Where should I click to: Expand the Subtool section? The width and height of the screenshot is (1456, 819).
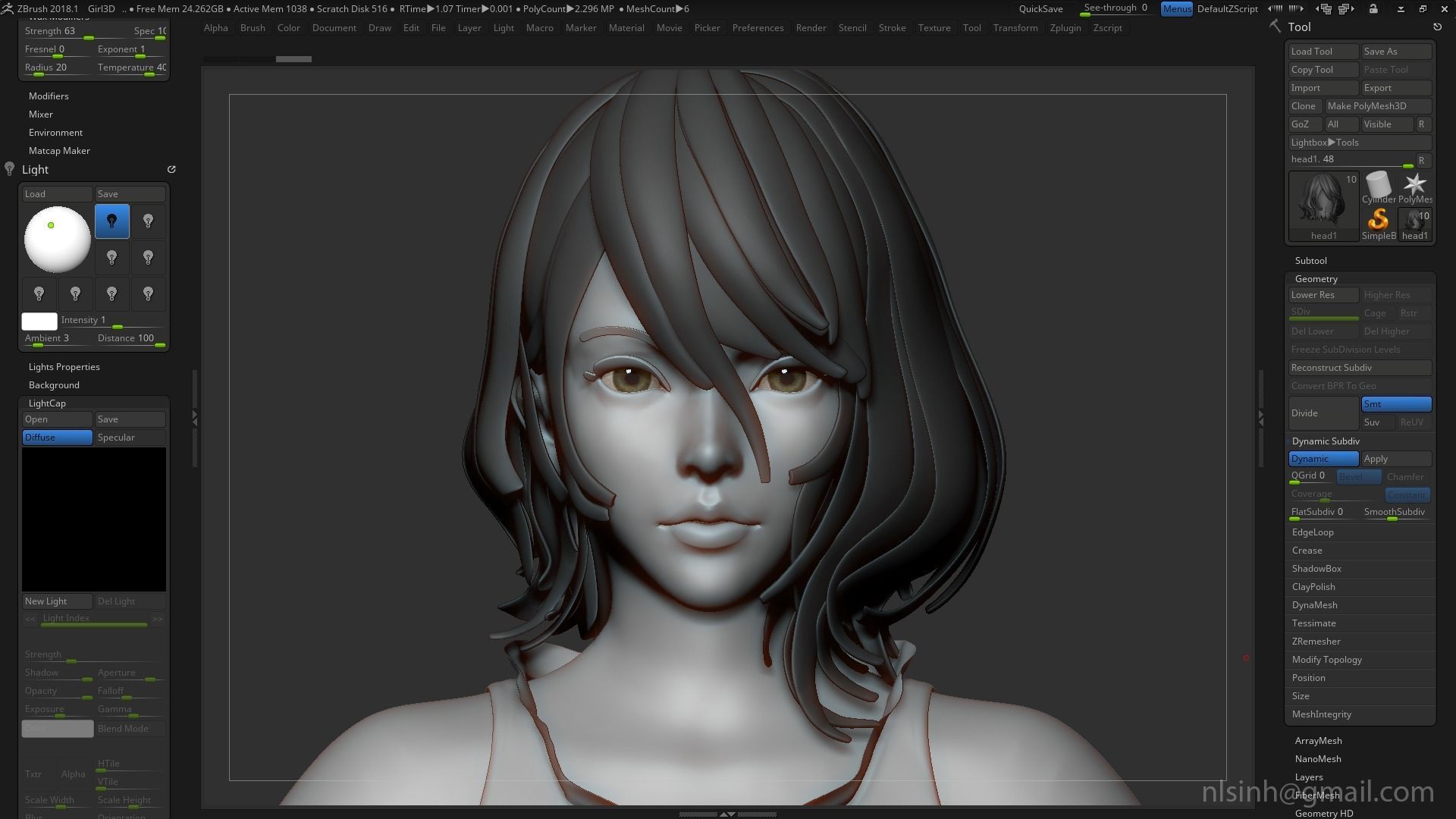tap(1310, 261)
